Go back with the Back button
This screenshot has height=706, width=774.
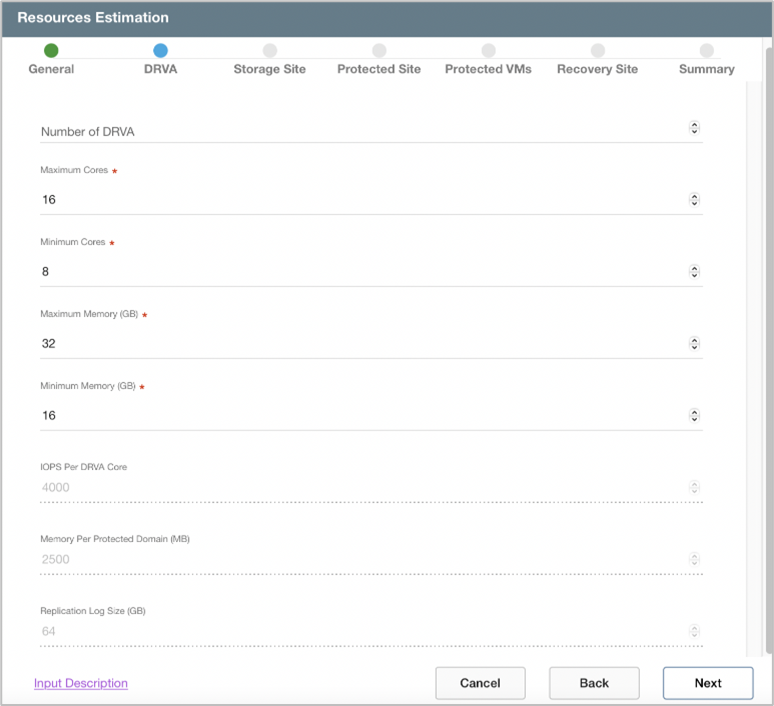click(x=594, y=683)
